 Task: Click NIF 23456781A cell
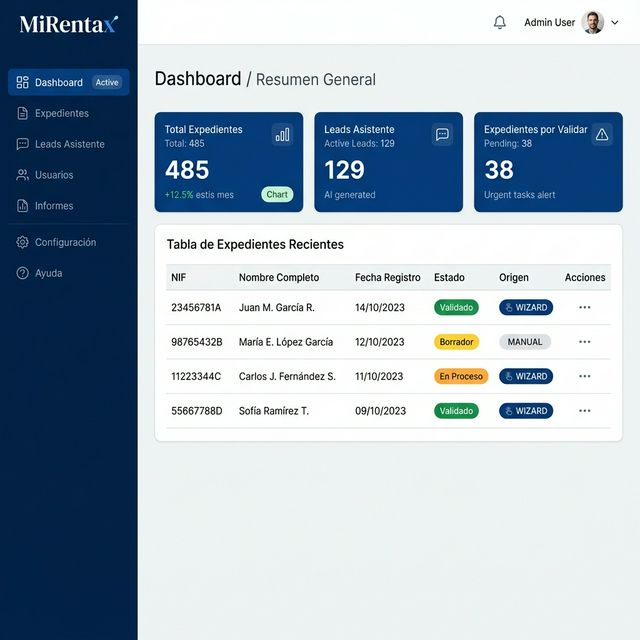coord(196,307)
